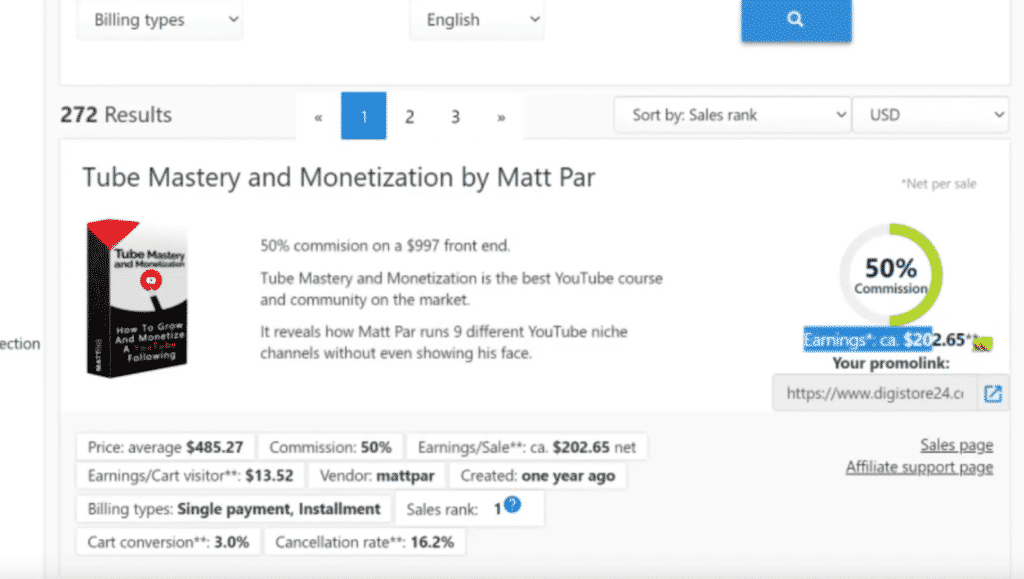This screenshot has width=1024, height=579.
Task: Click the 50% Commission circular gauge
Action: click(891, 274)
